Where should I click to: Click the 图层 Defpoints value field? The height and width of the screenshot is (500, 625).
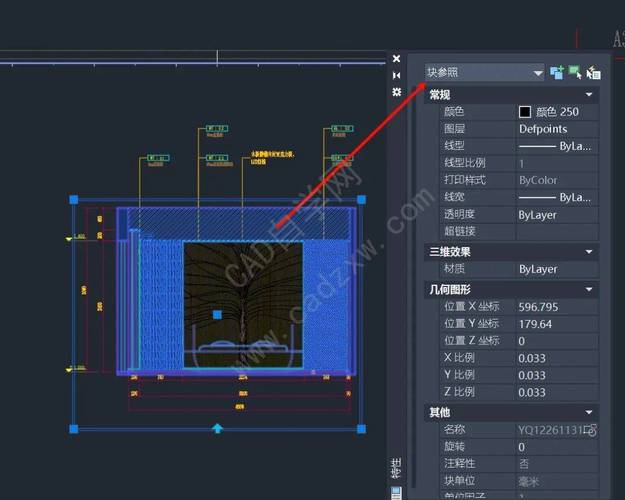tap(556, 129)
